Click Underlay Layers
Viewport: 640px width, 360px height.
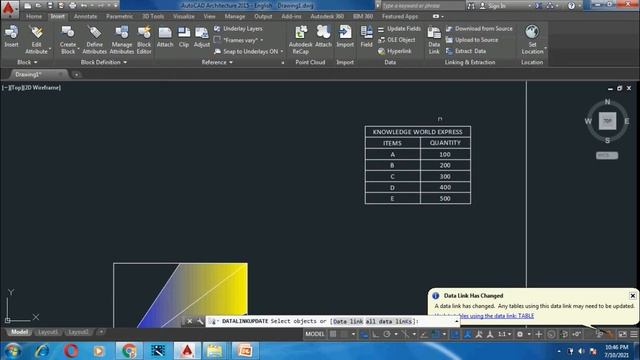(238, 29)
